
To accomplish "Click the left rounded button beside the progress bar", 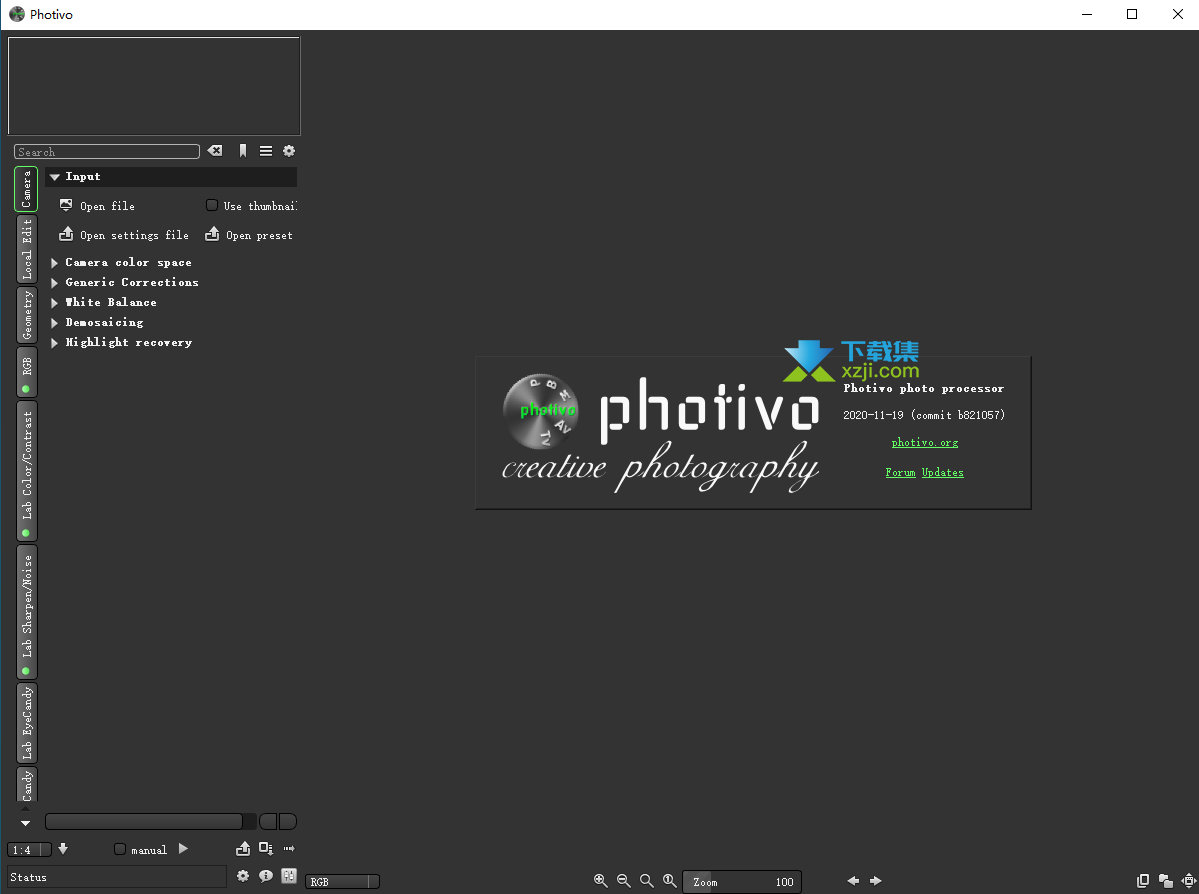I will (268, 821).
